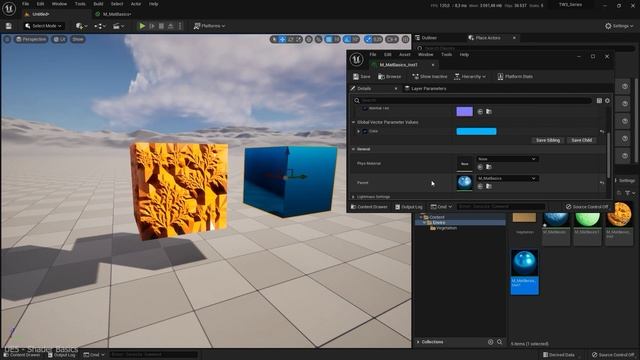Viewport: 640px width, 360px height.
Task: Click Save in material instance toolbar
Action: click(x=362, y=76)
